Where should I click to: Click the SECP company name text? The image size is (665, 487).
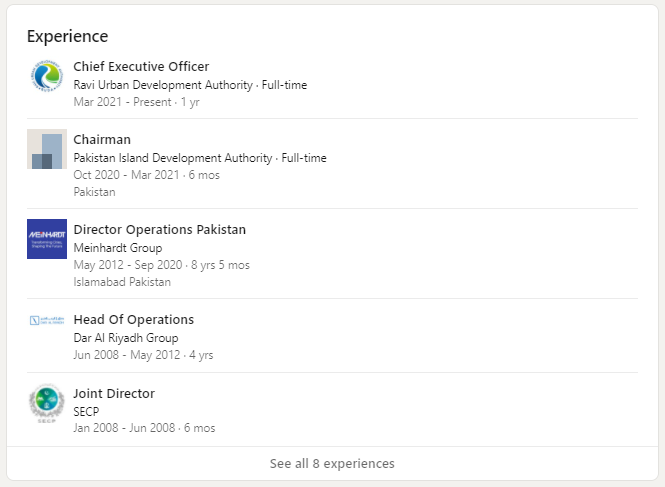(x=86, y=411)
